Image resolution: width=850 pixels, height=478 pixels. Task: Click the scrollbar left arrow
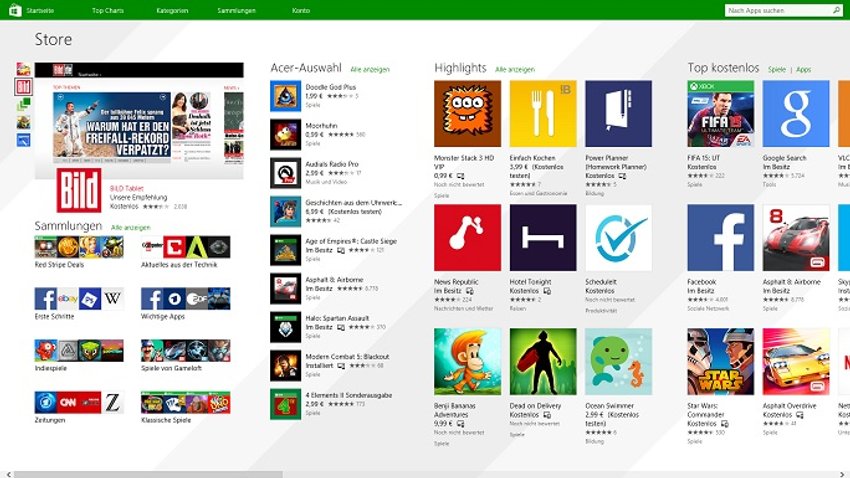click(8, 474)
